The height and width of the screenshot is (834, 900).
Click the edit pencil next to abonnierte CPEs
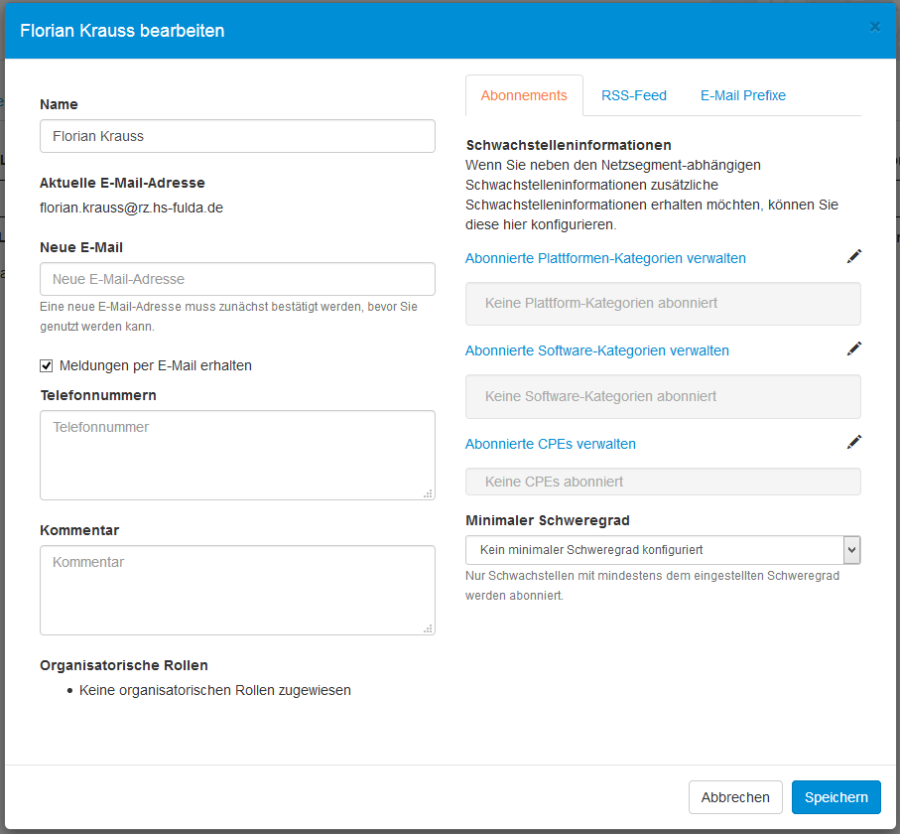[854, 441]
